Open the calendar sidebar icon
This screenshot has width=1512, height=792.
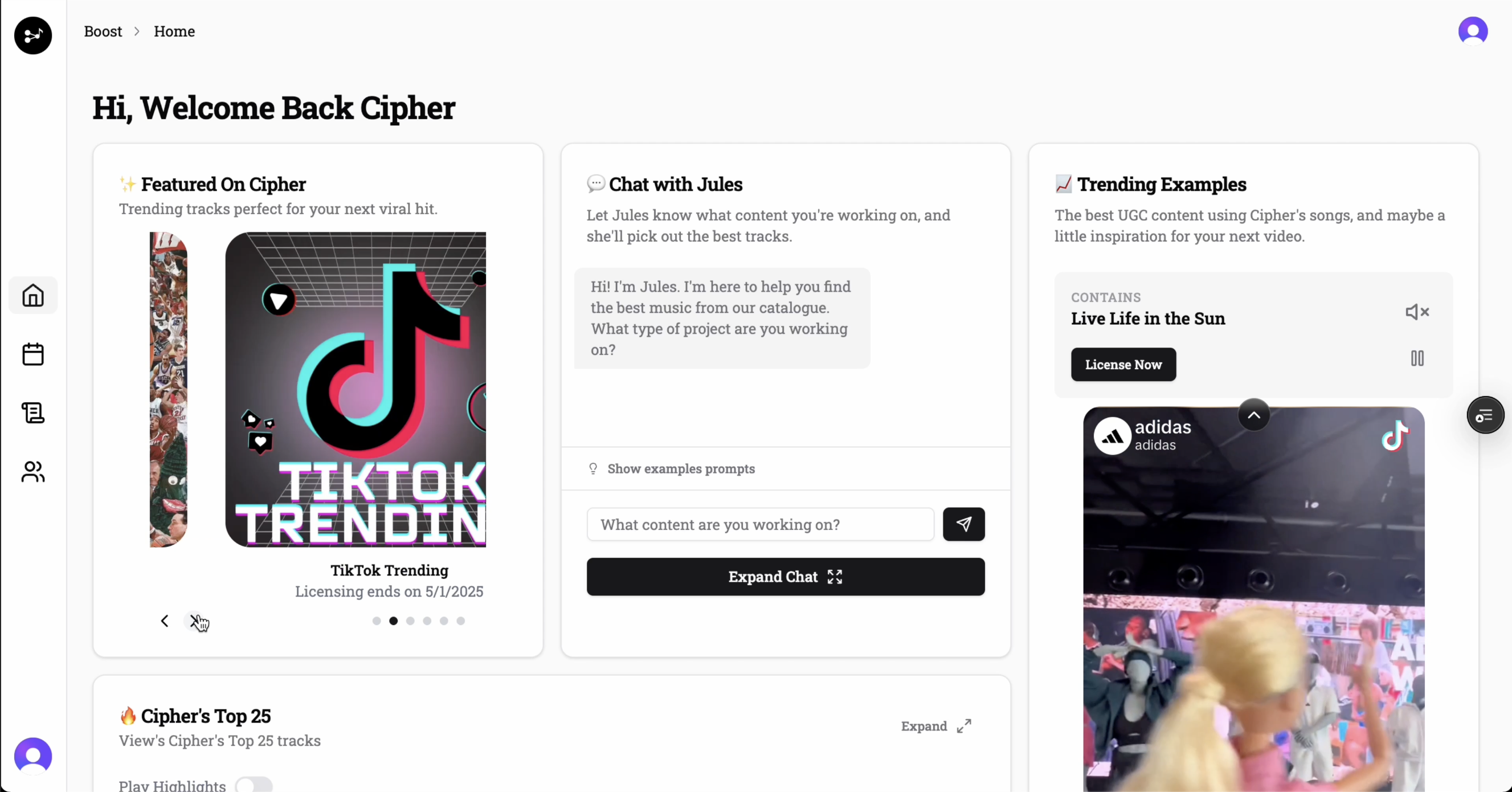click(33, 354)
